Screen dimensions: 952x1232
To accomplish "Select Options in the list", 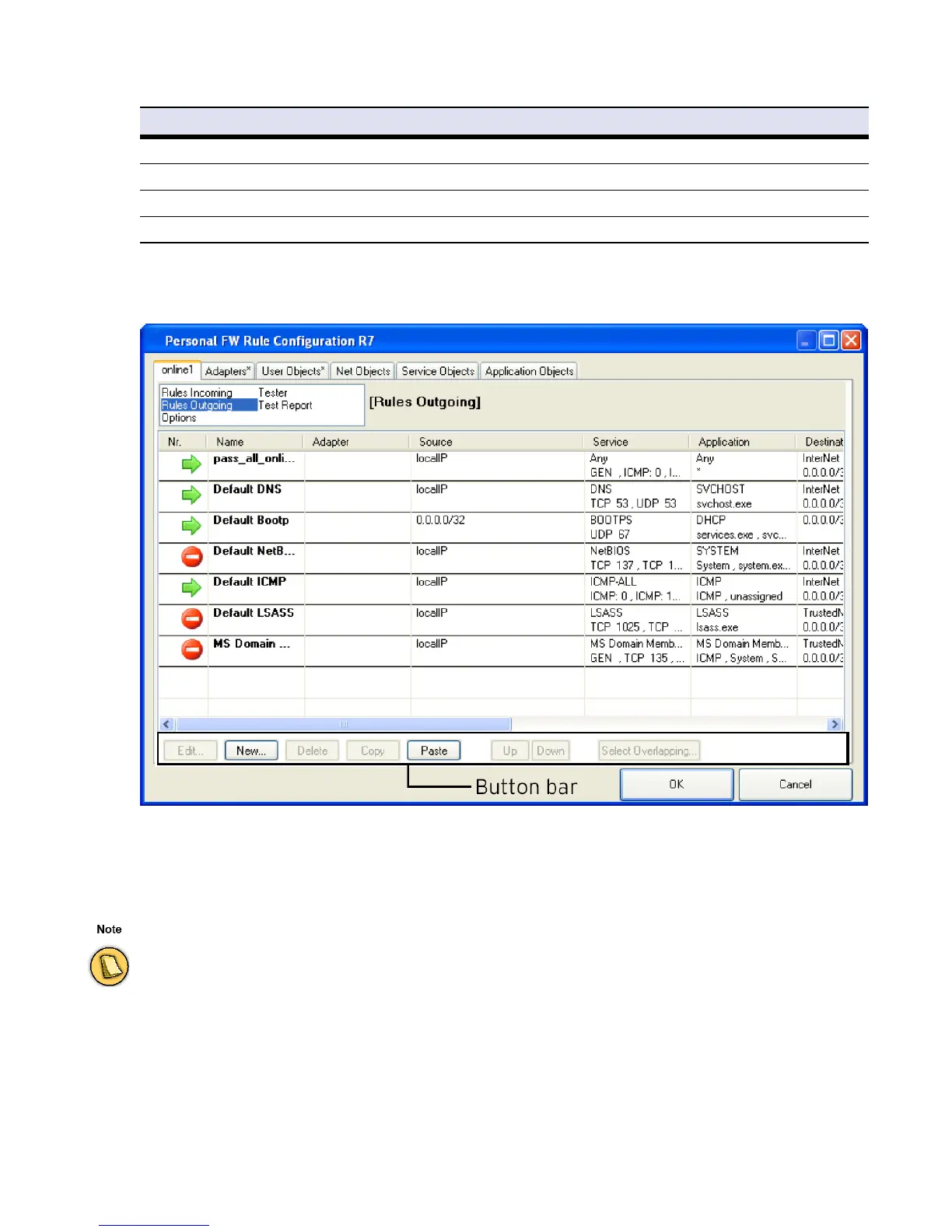I will [179, 418].
